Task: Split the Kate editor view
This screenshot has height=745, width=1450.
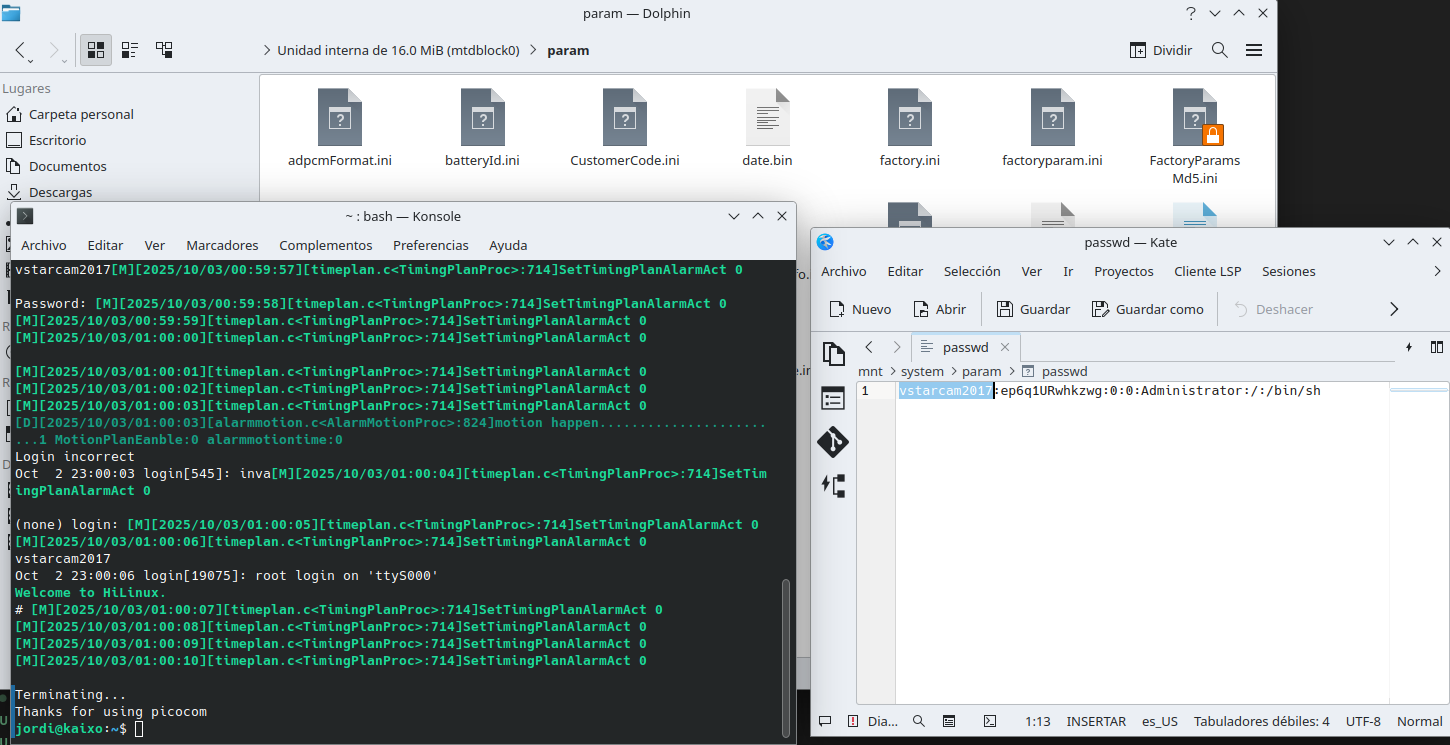Action: pos(1436,347)
